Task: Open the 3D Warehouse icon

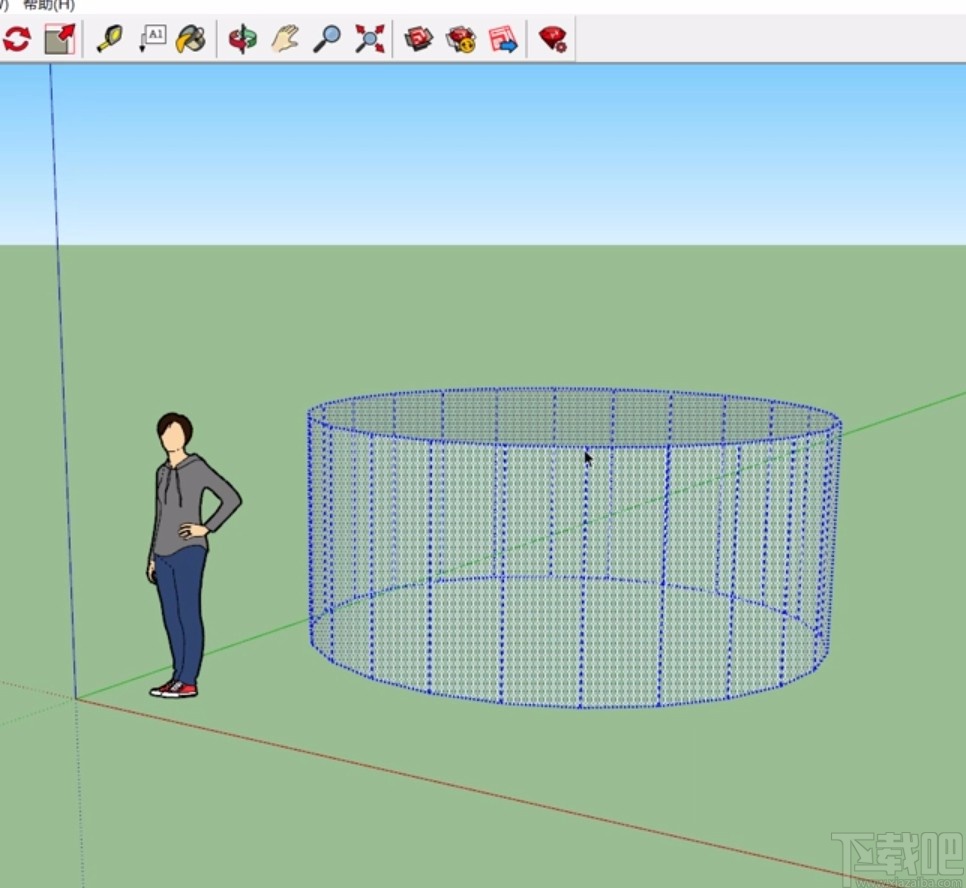Action: pyautogui.click(x=419, y=39)
